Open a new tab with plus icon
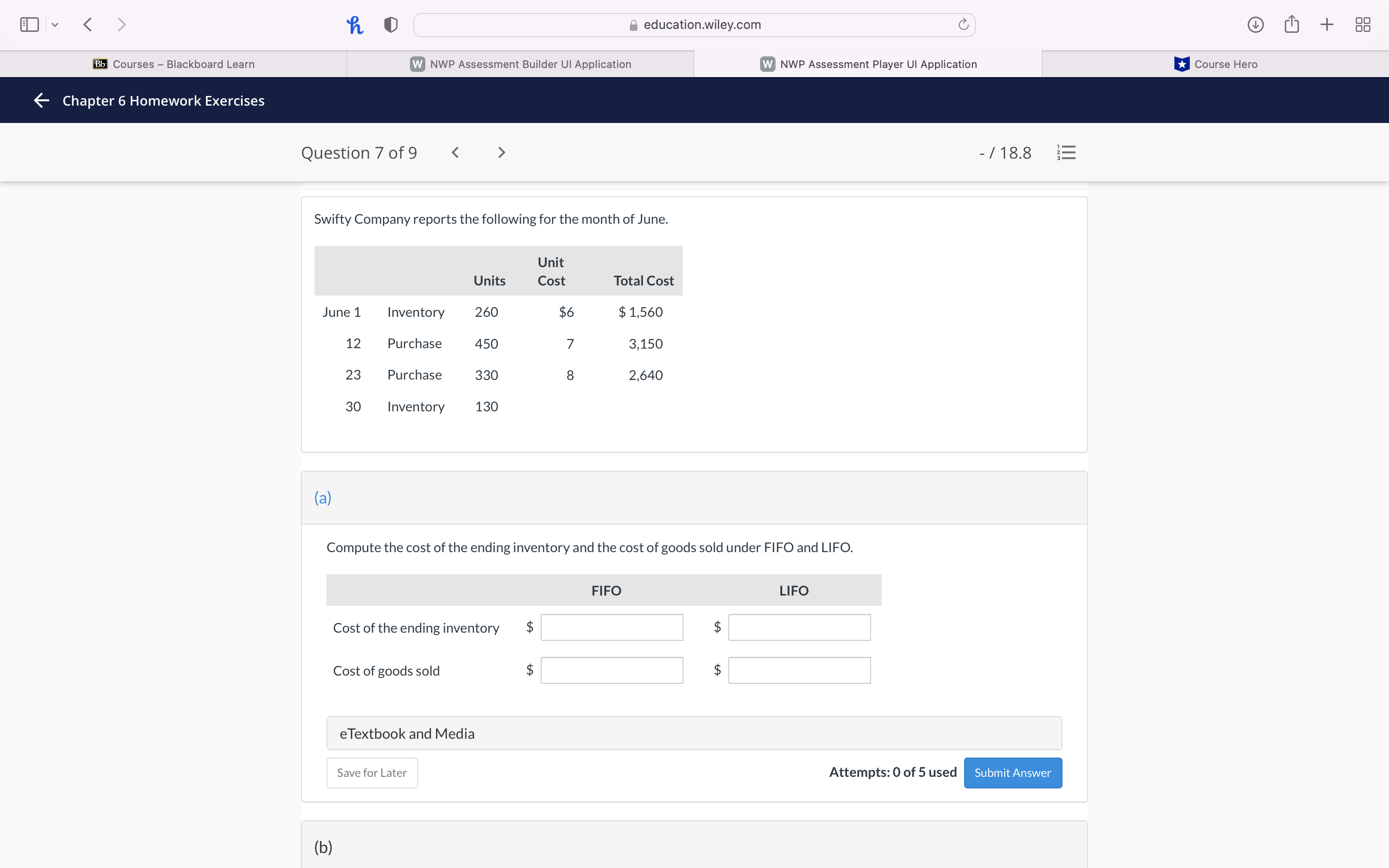The height and width of the screenshot is (868, 1389). (x=1327, y=25)
